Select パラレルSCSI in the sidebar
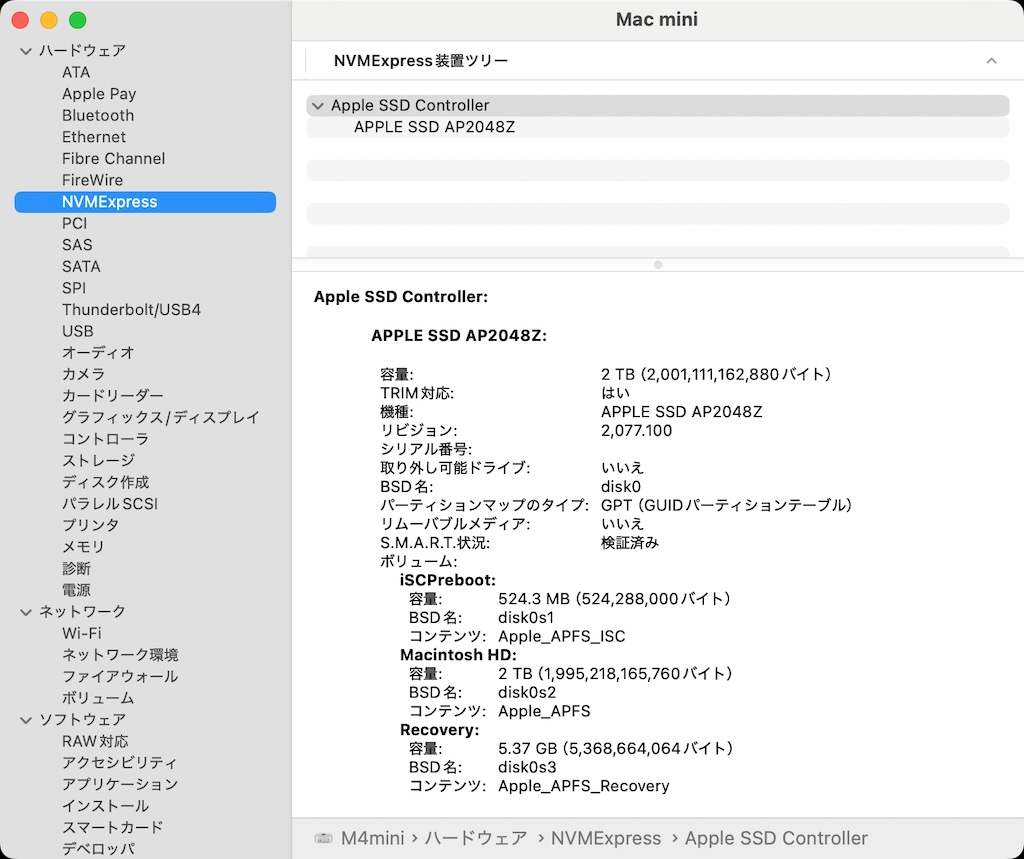Image resolution: width=1024 pixels, height=859 pixels. [110, 504]
